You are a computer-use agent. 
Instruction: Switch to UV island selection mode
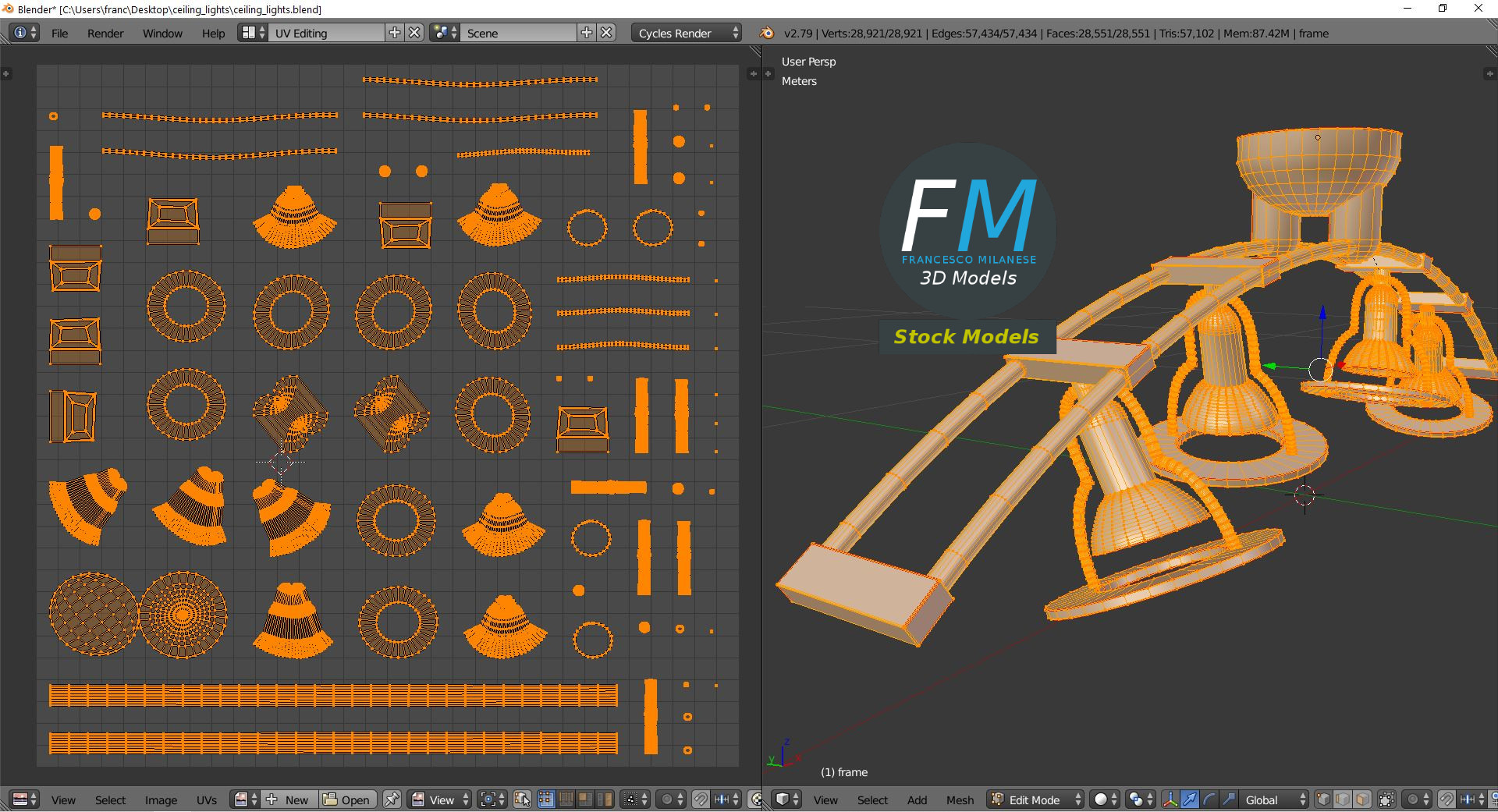(x=605, y=800)
